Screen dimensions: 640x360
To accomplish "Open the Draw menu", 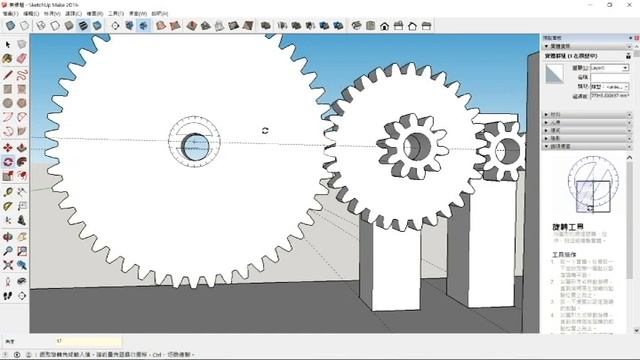I will 94,13.
